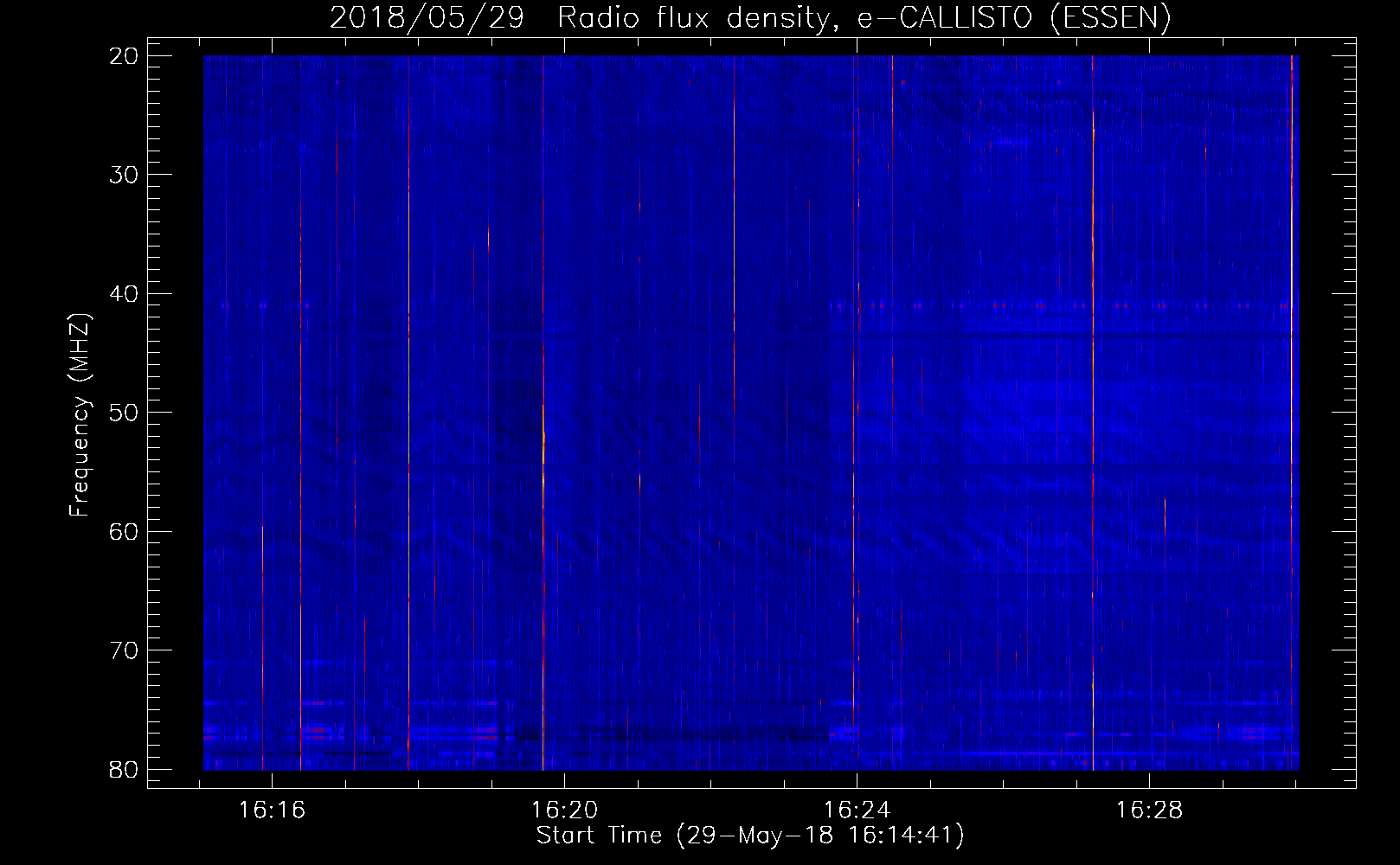1400x865 pixels.
Task: Click the Start Time x-axis label
Action: [x=749, y=836]
